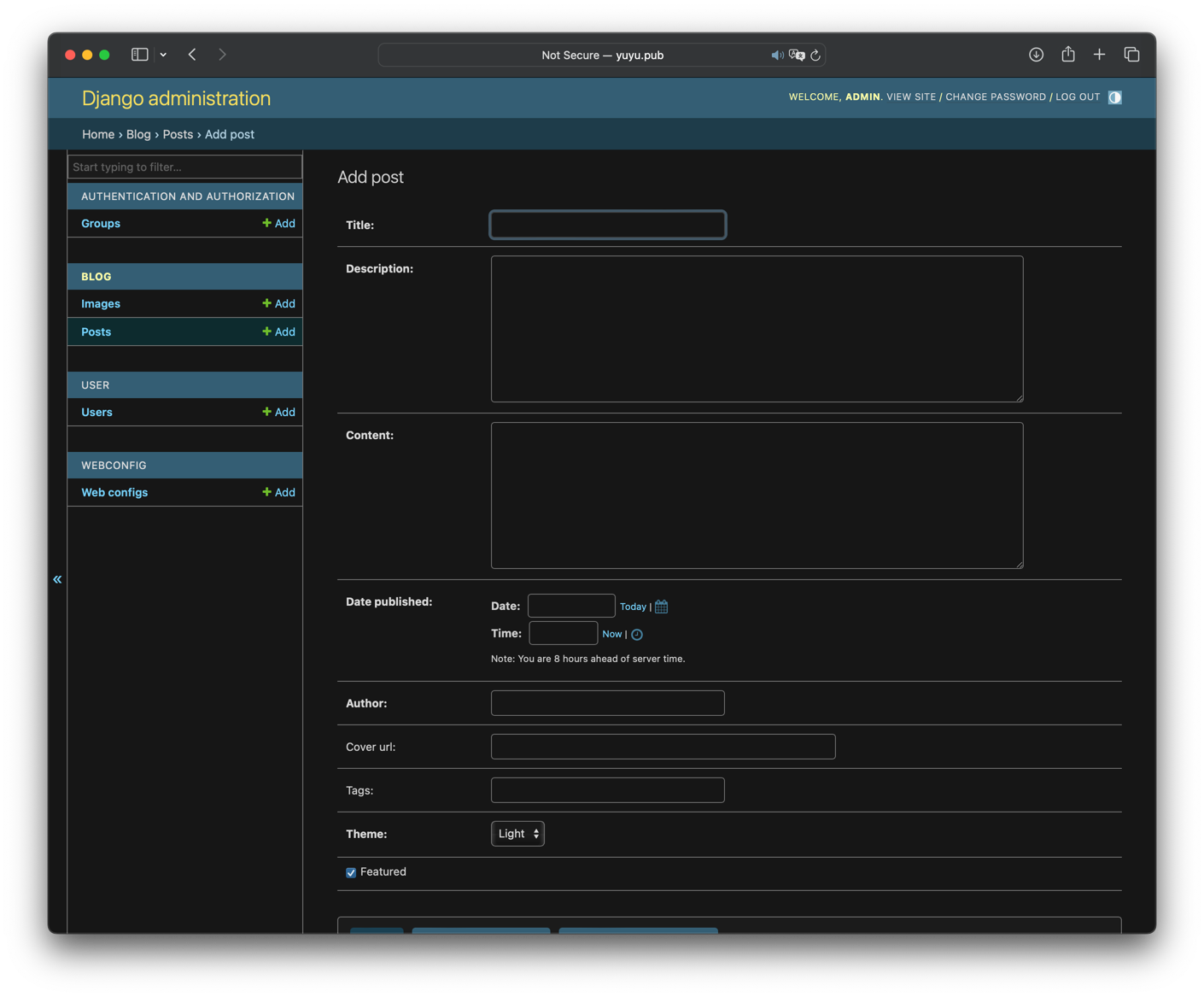This screenshot has width=1204, height=997.
Task: Open Groups in sidebar
Action: coord(101,223)
